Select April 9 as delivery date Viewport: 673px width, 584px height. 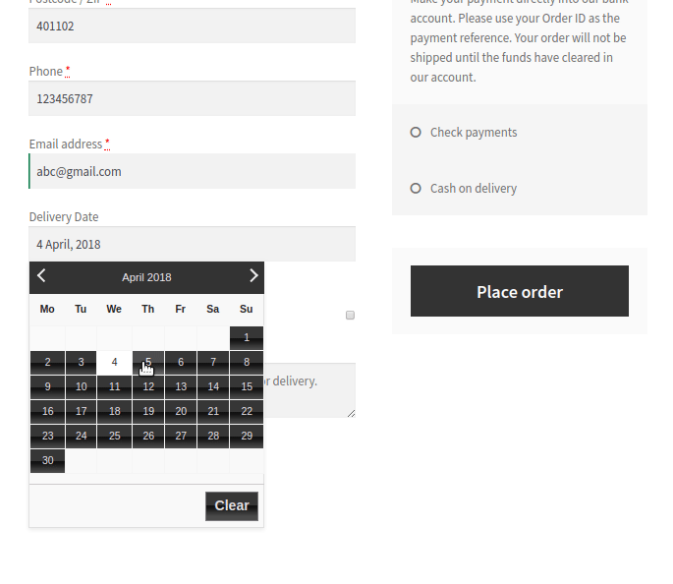pos(48,387)
